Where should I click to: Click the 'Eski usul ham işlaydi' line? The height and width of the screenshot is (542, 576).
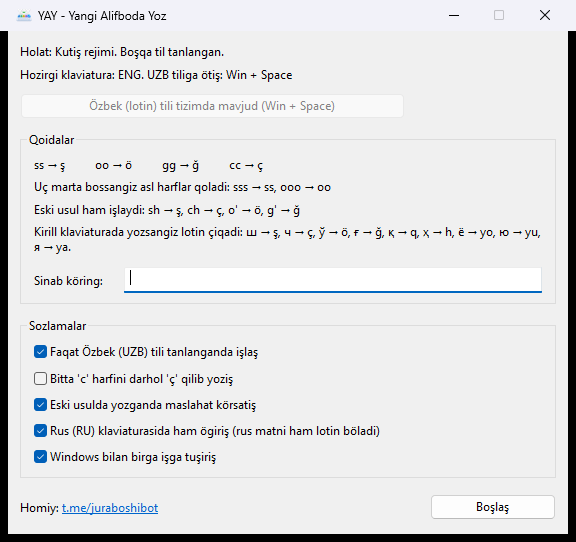pos(167,210)
